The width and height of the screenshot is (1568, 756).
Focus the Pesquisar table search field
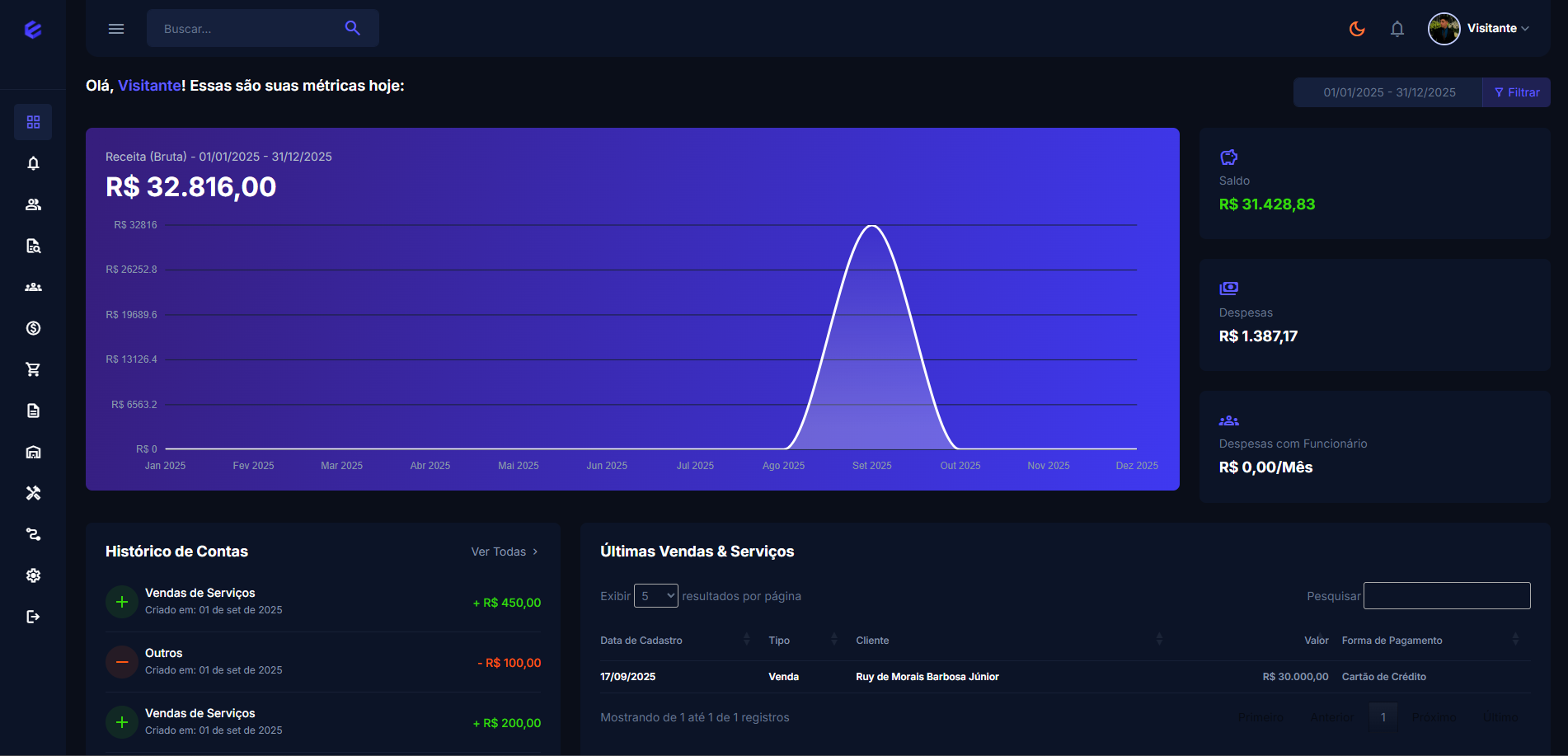pos(1446,596)
